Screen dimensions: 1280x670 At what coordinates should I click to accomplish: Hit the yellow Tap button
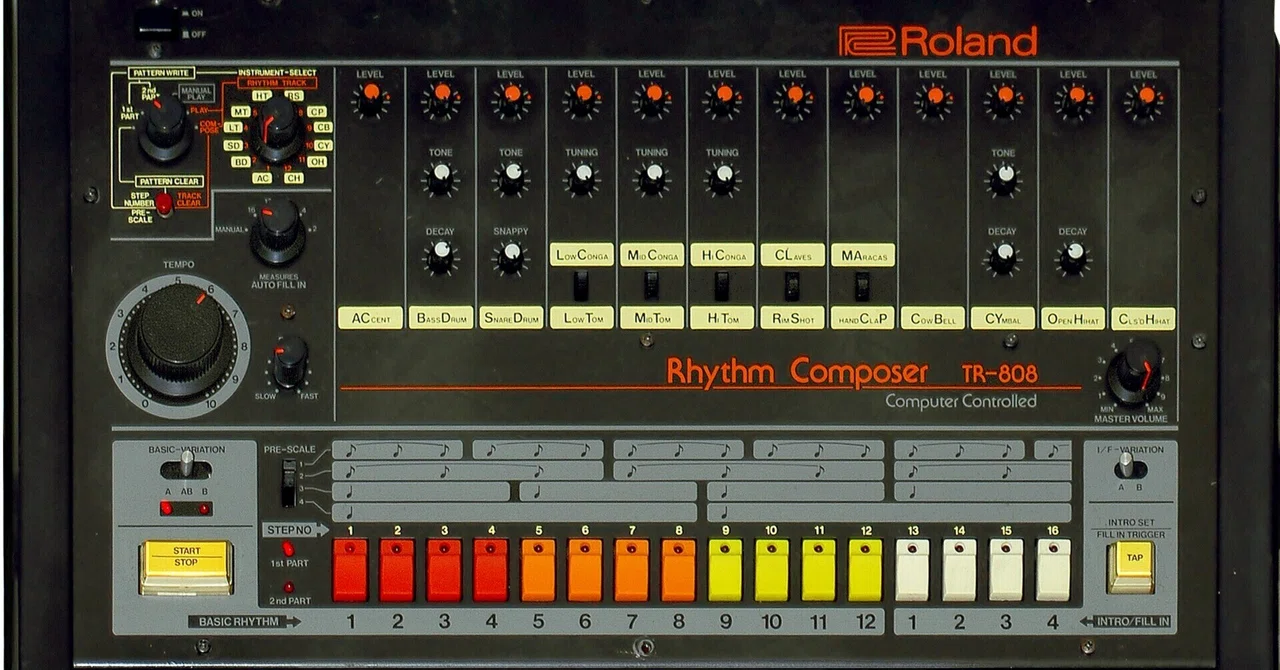(1131, 566)
